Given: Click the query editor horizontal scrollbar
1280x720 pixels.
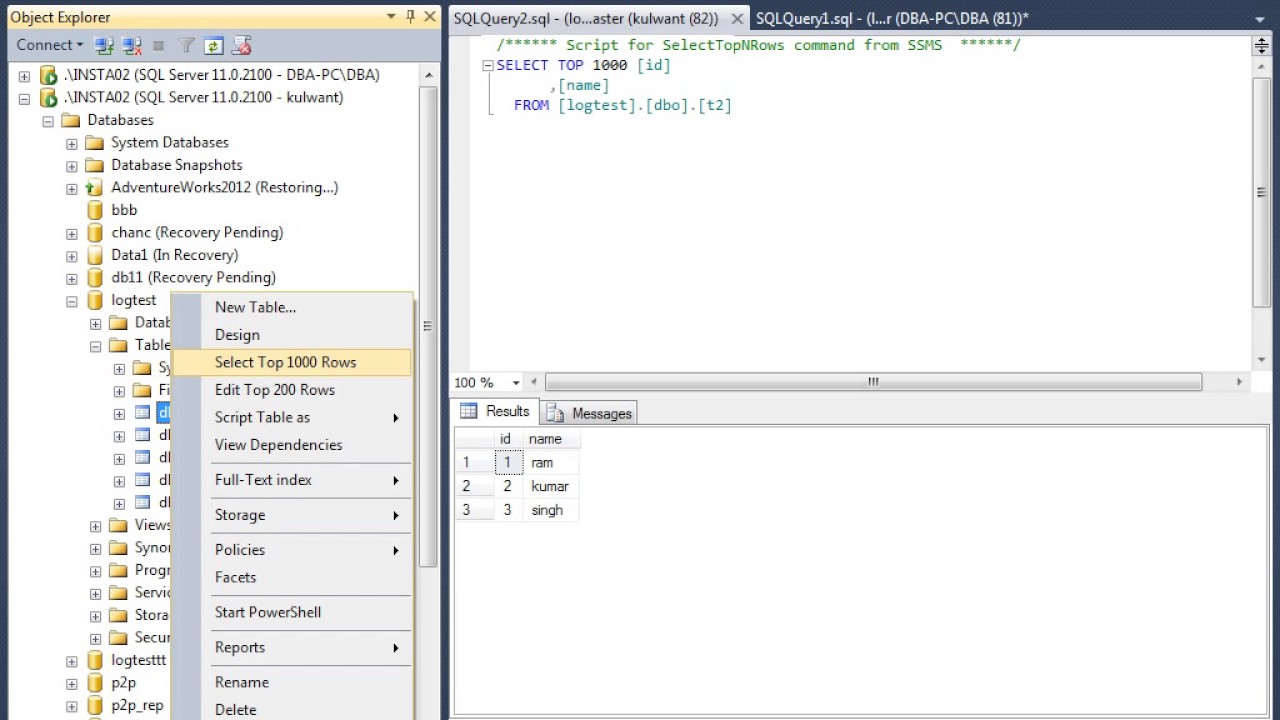Looking at the screenshot, I should tap(873, 382).
